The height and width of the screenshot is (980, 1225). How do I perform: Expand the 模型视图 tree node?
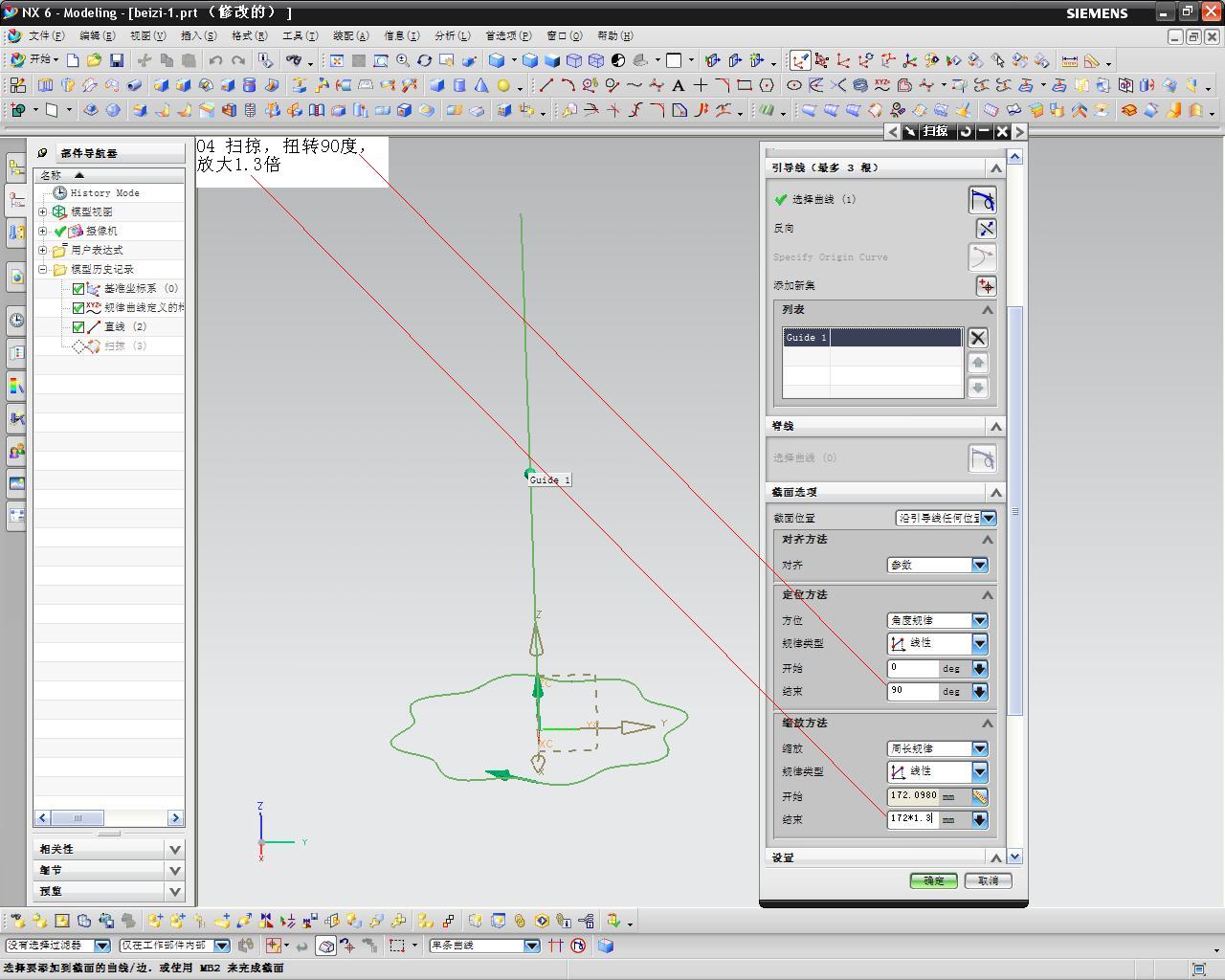(x=43, y=212)
